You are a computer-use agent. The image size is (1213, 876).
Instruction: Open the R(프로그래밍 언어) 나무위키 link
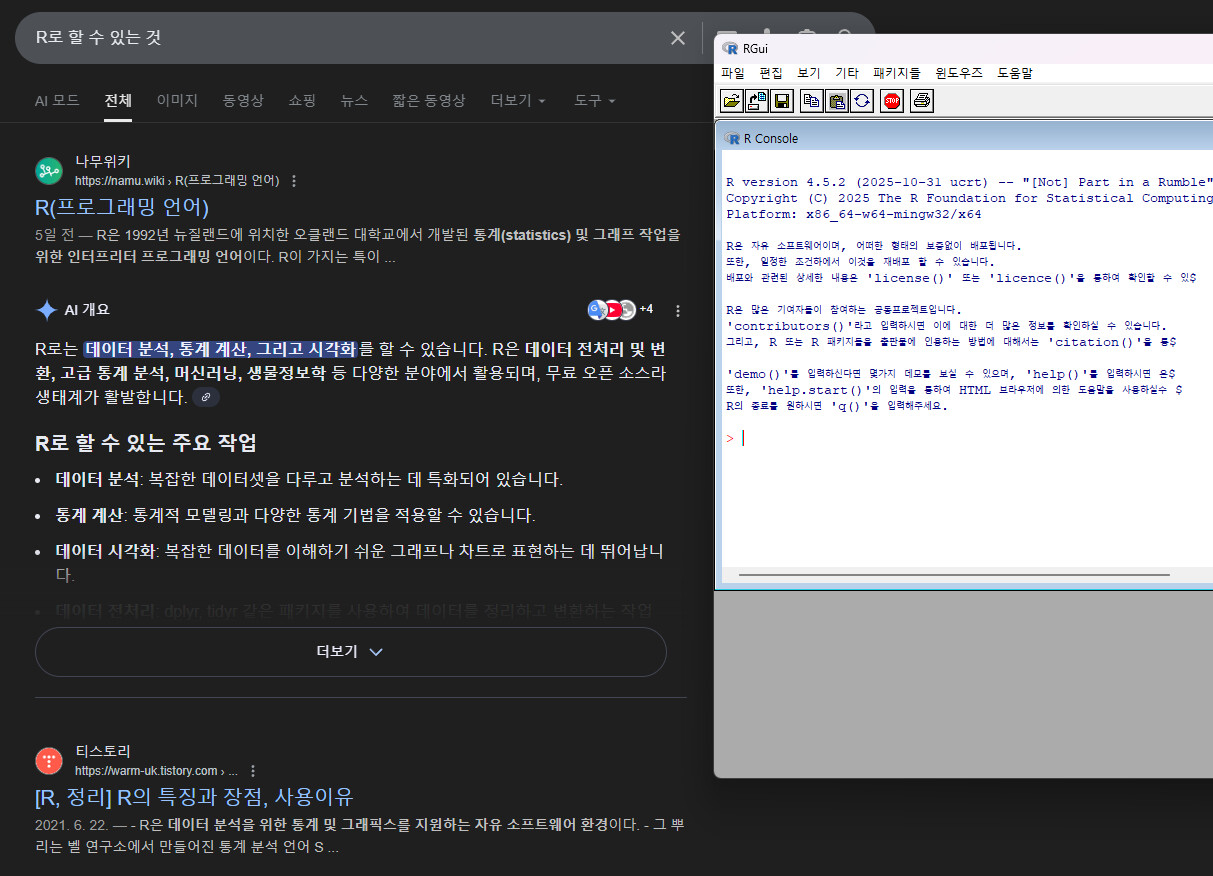point(121,207)
